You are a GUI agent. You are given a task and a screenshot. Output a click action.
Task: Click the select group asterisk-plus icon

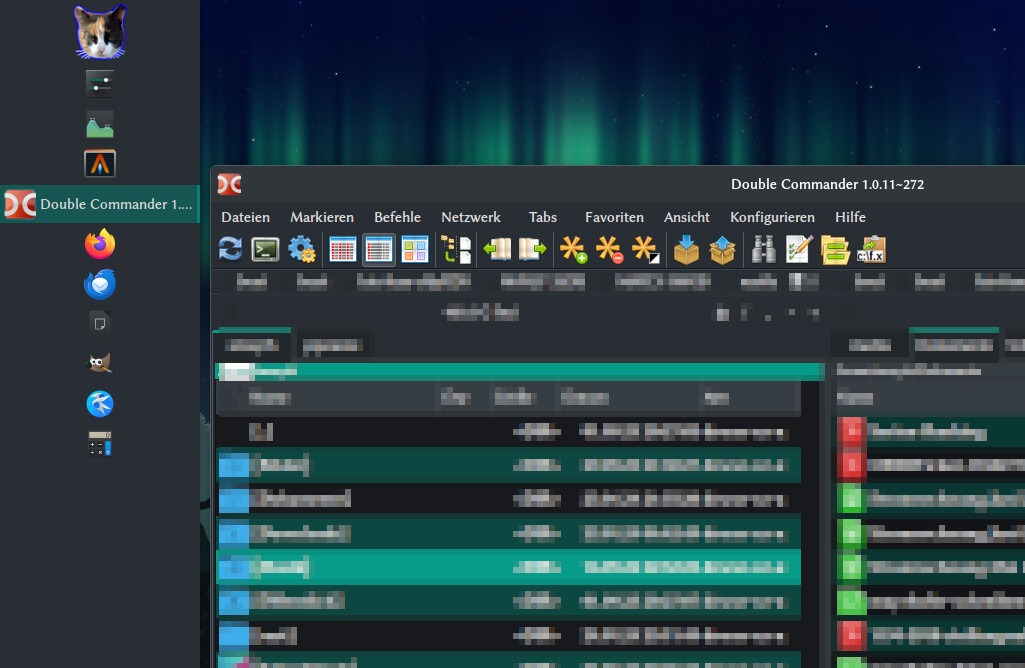click(573, 249)
